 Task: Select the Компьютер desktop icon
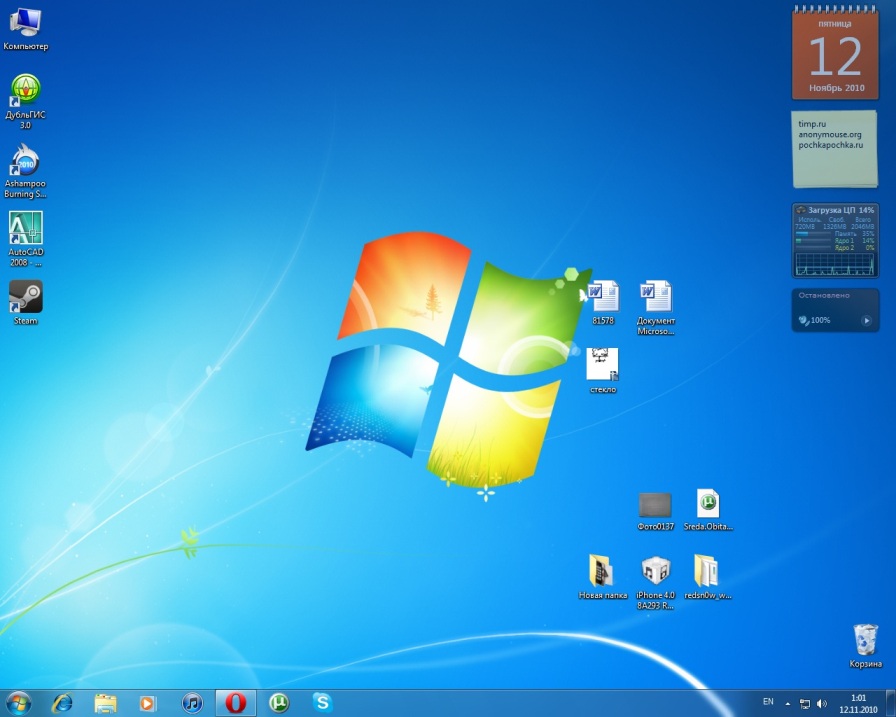pos(26,30)
